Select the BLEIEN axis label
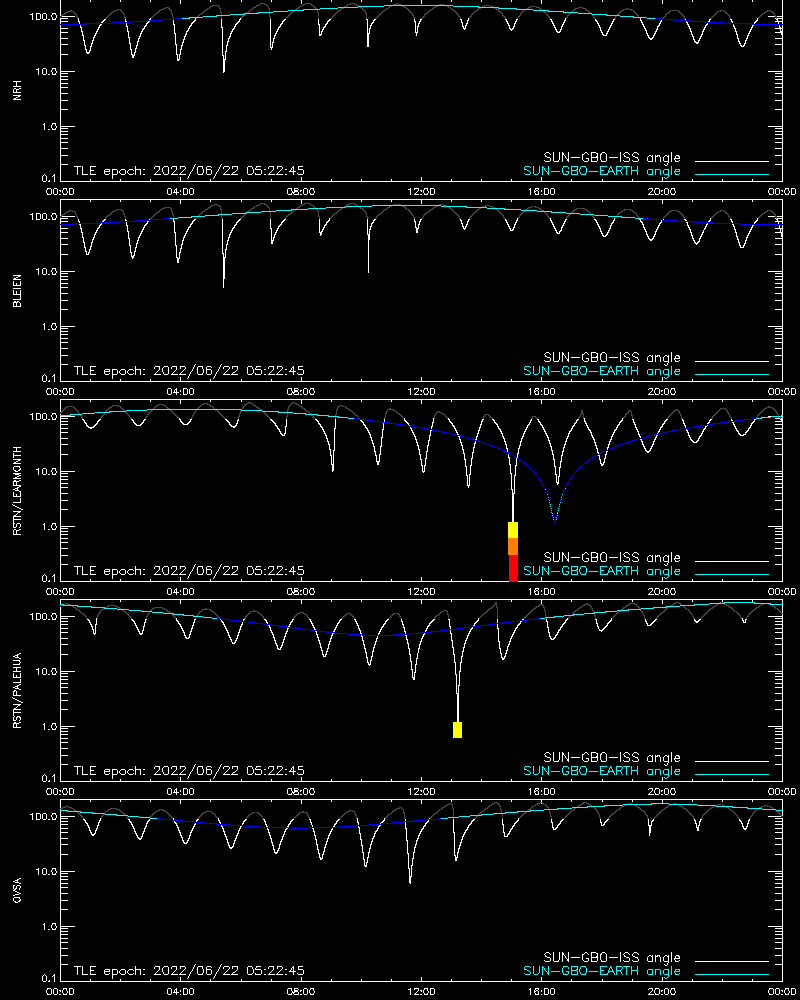Image resolution: width=800 pixels, height=1000 pixels. [17, 291]
